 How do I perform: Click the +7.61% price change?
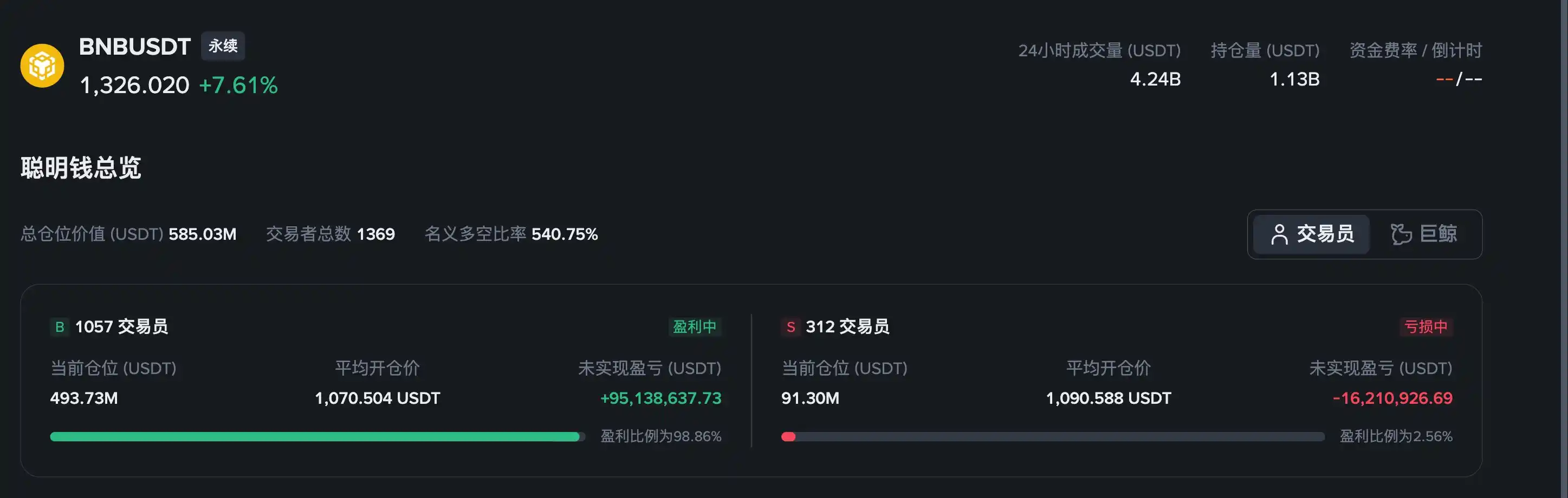pyautogui.click(x=238, y=85)
